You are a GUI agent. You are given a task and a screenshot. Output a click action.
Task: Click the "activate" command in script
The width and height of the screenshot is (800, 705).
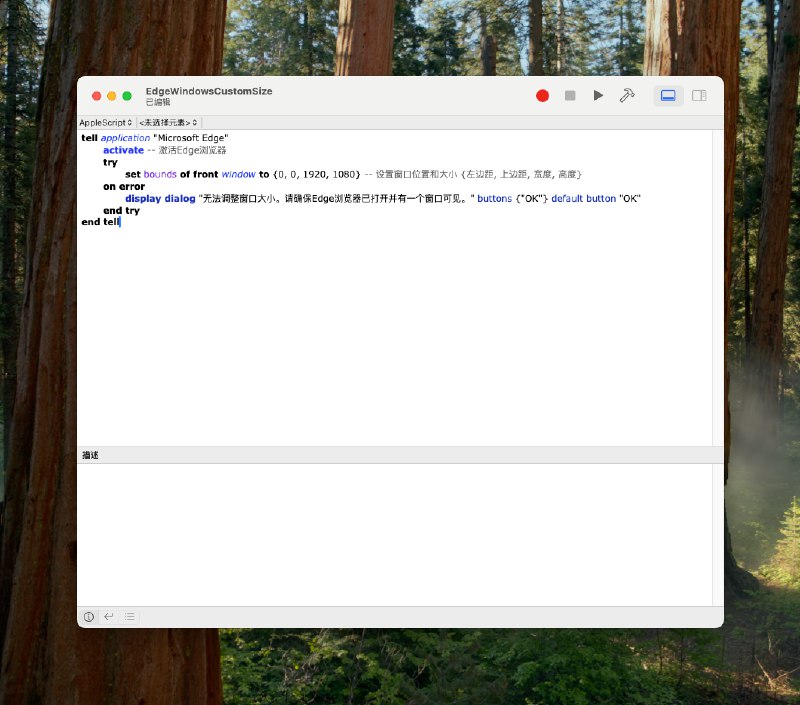123,150
